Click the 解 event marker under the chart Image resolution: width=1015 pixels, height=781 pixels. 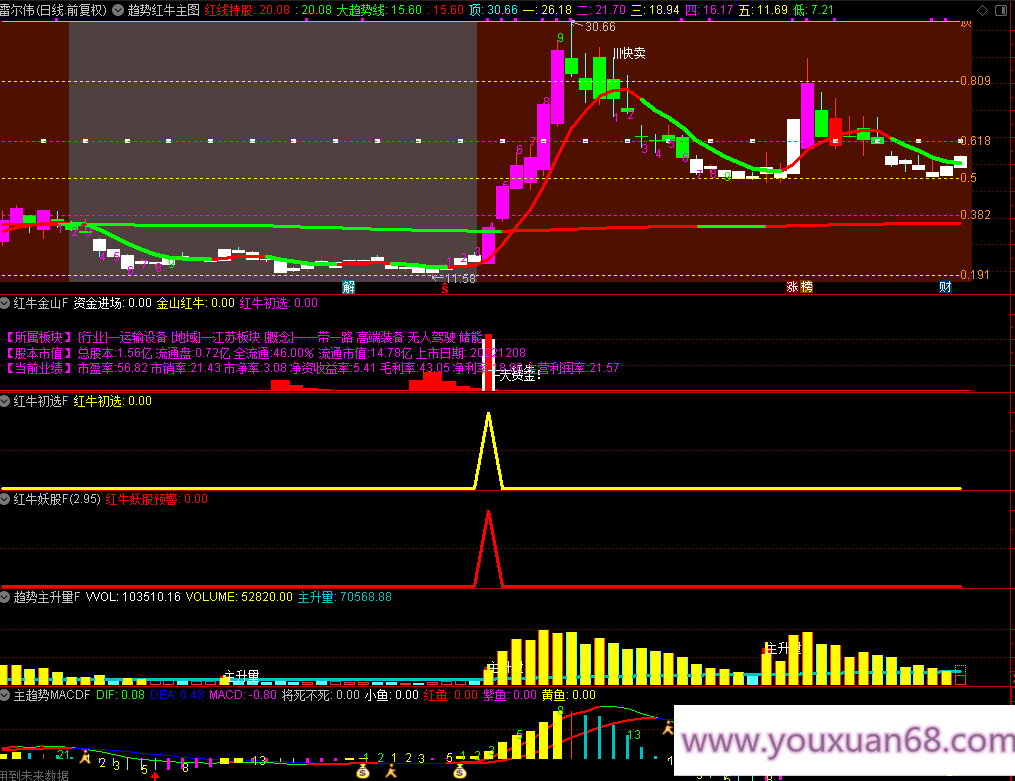(x=348, y=287)
